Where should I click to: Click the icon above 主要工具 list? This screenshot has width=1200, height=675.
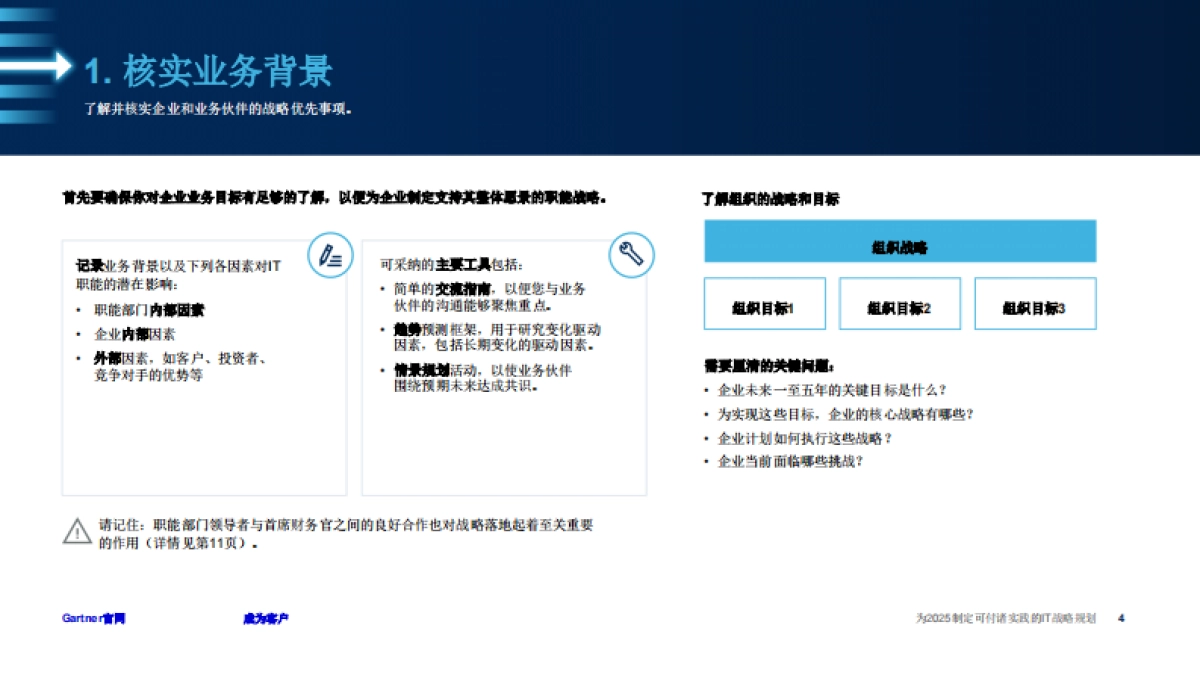coord(632,254)
